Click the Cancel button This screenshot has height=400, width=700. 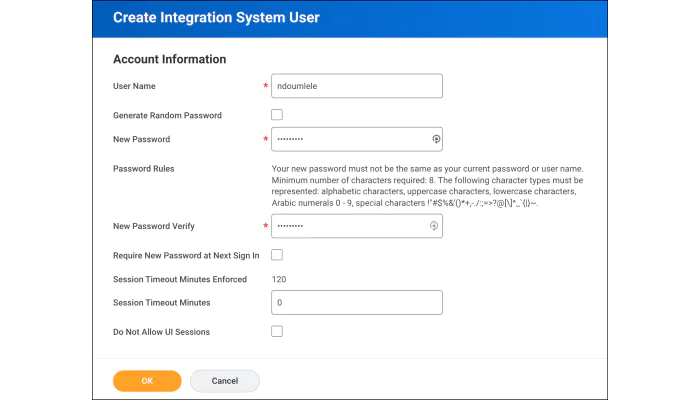[224, 381]
